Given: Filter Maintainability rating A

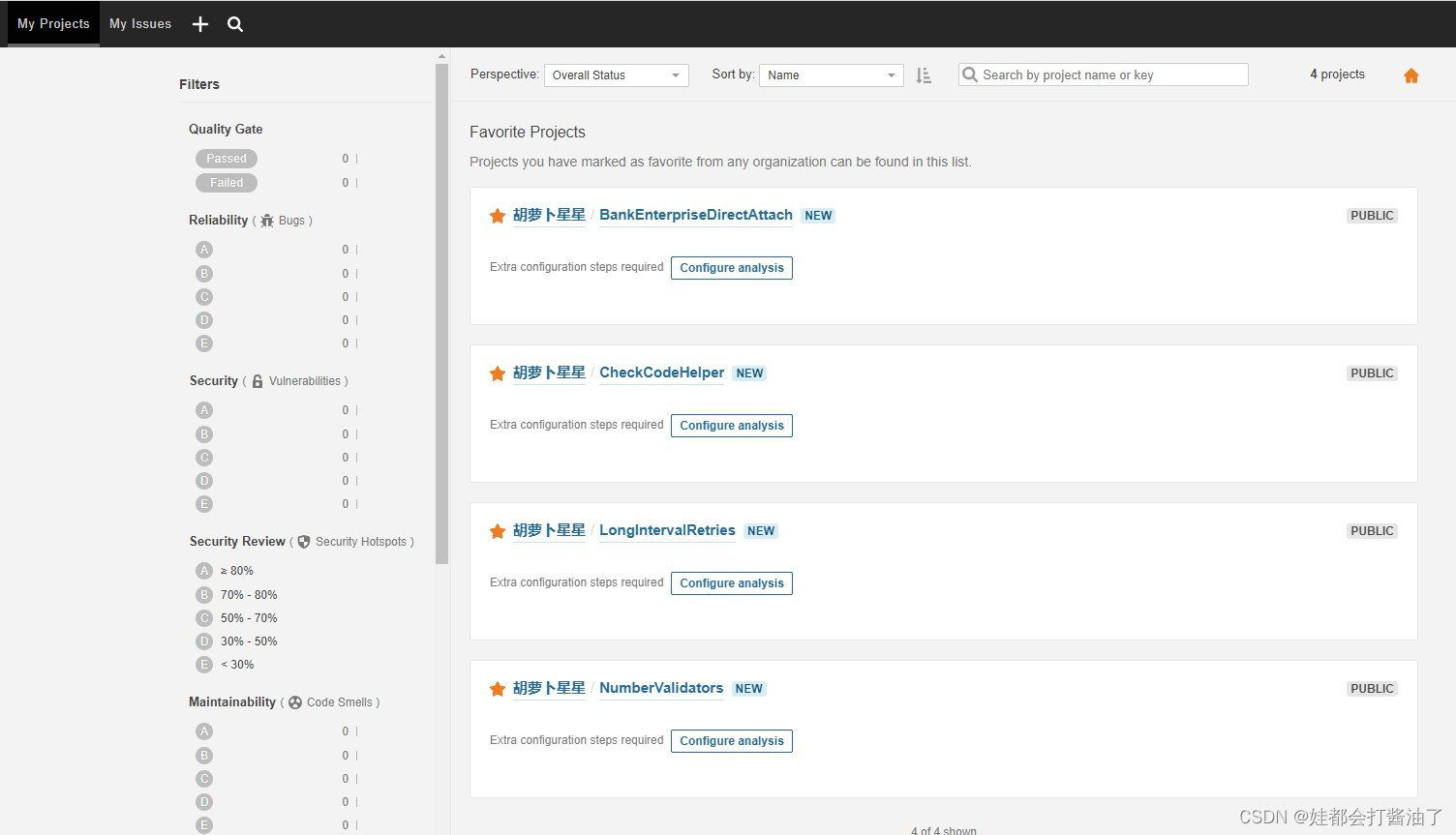Looking at the screenshot, I should point(204,731).
